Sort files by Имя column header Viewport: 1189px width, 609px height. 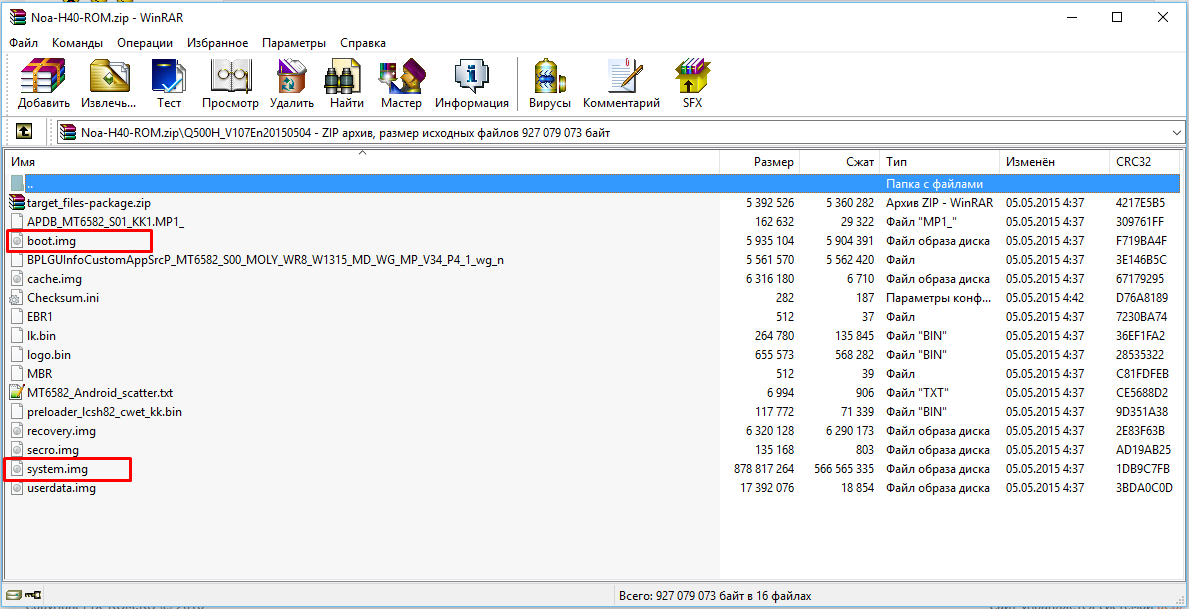tap(362, 162)
